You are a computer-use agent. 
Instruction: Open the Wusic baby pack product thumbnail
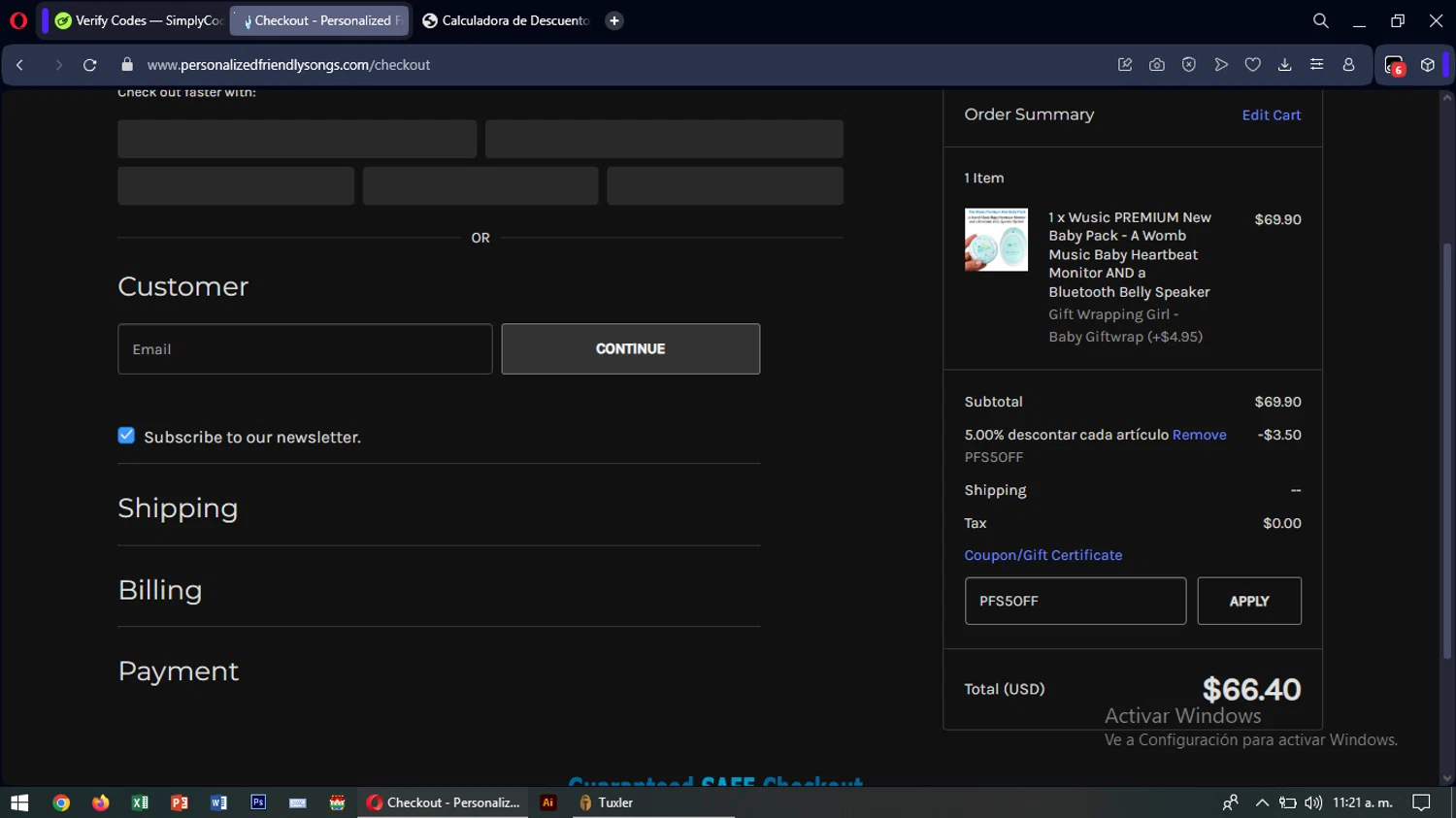pos(996,240)
